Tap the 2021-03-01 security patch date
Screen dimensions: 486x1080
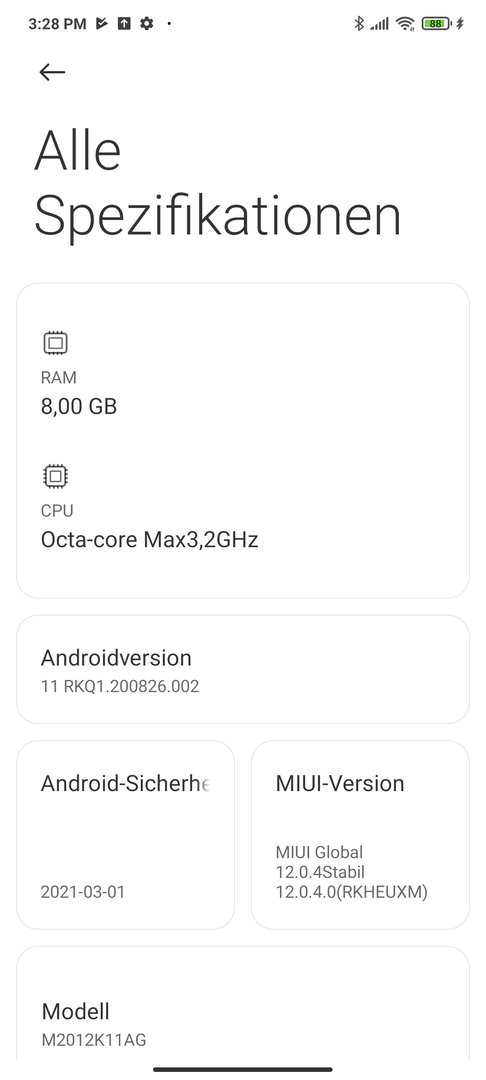pos(83,892)
